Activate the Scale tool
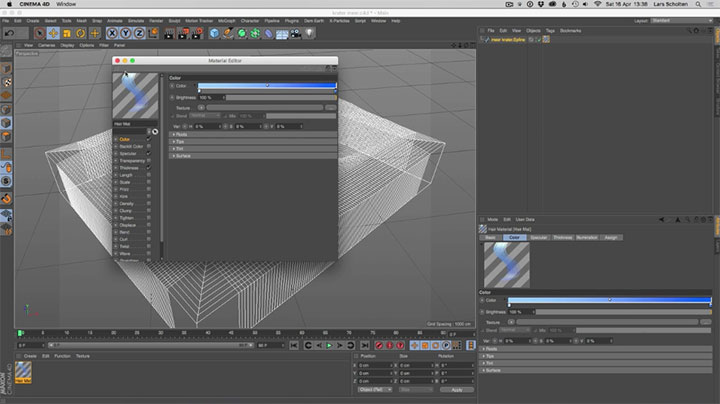The height and width of the screenshot is (404, 720). [x=67, y=33]
